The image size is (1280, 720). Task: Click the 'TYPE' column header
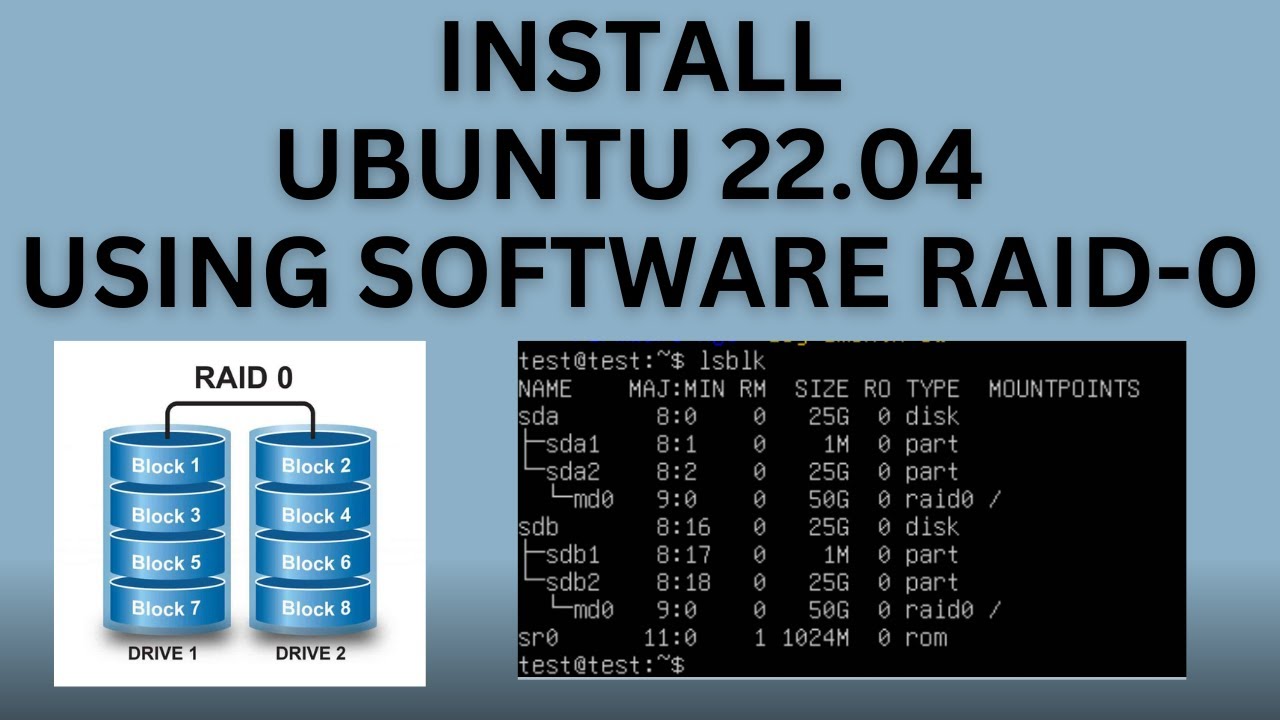click(932, 389)
